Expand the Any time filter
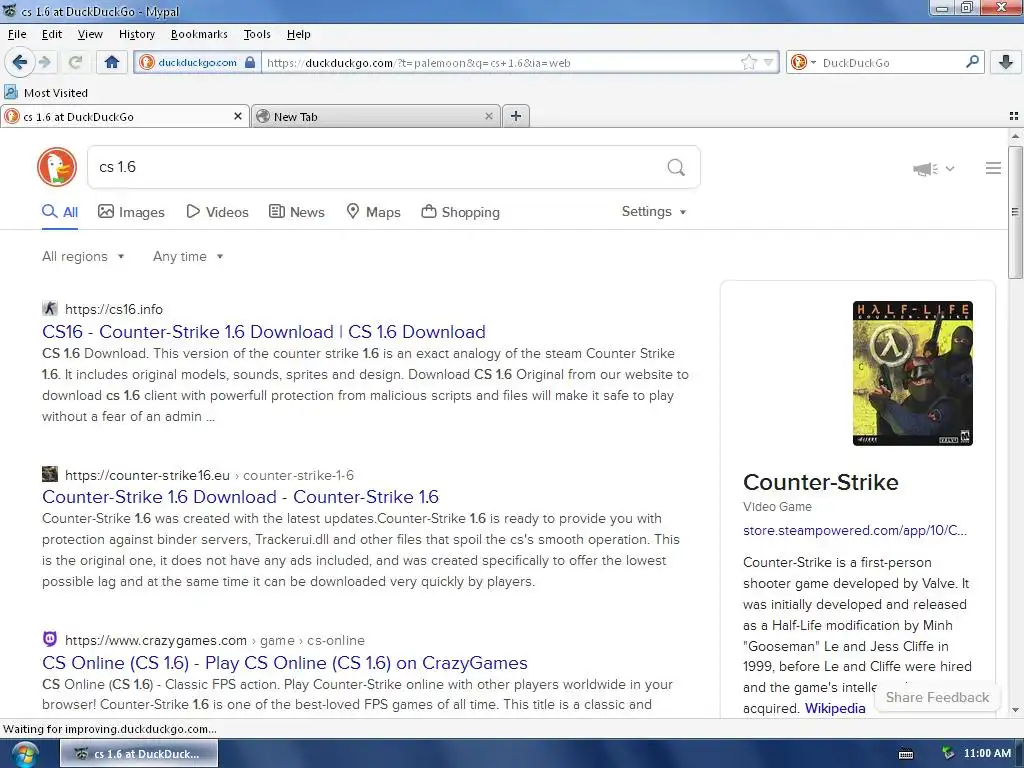 (x=188, y=257)
